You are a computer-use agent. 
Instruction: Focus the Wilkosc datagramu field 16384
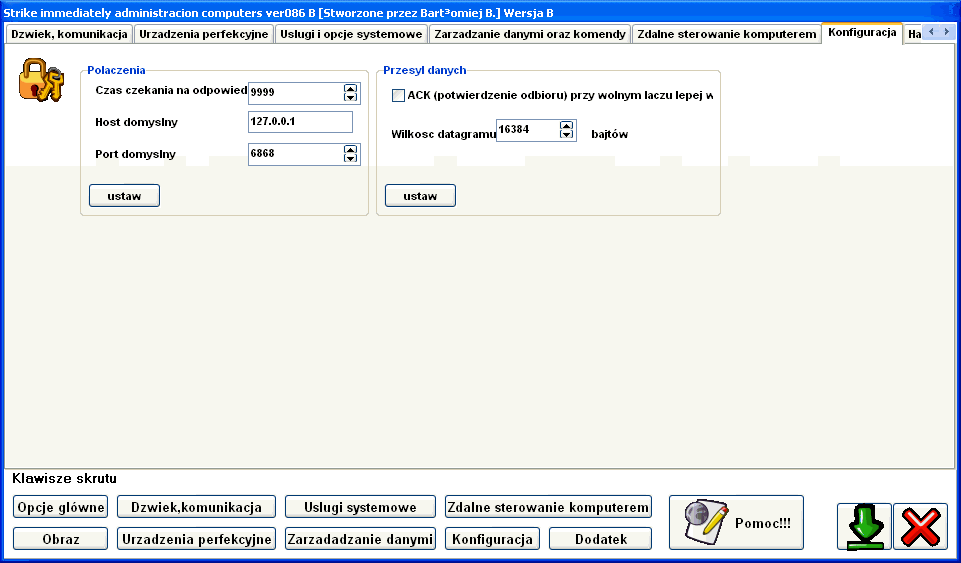click(528, 130)
